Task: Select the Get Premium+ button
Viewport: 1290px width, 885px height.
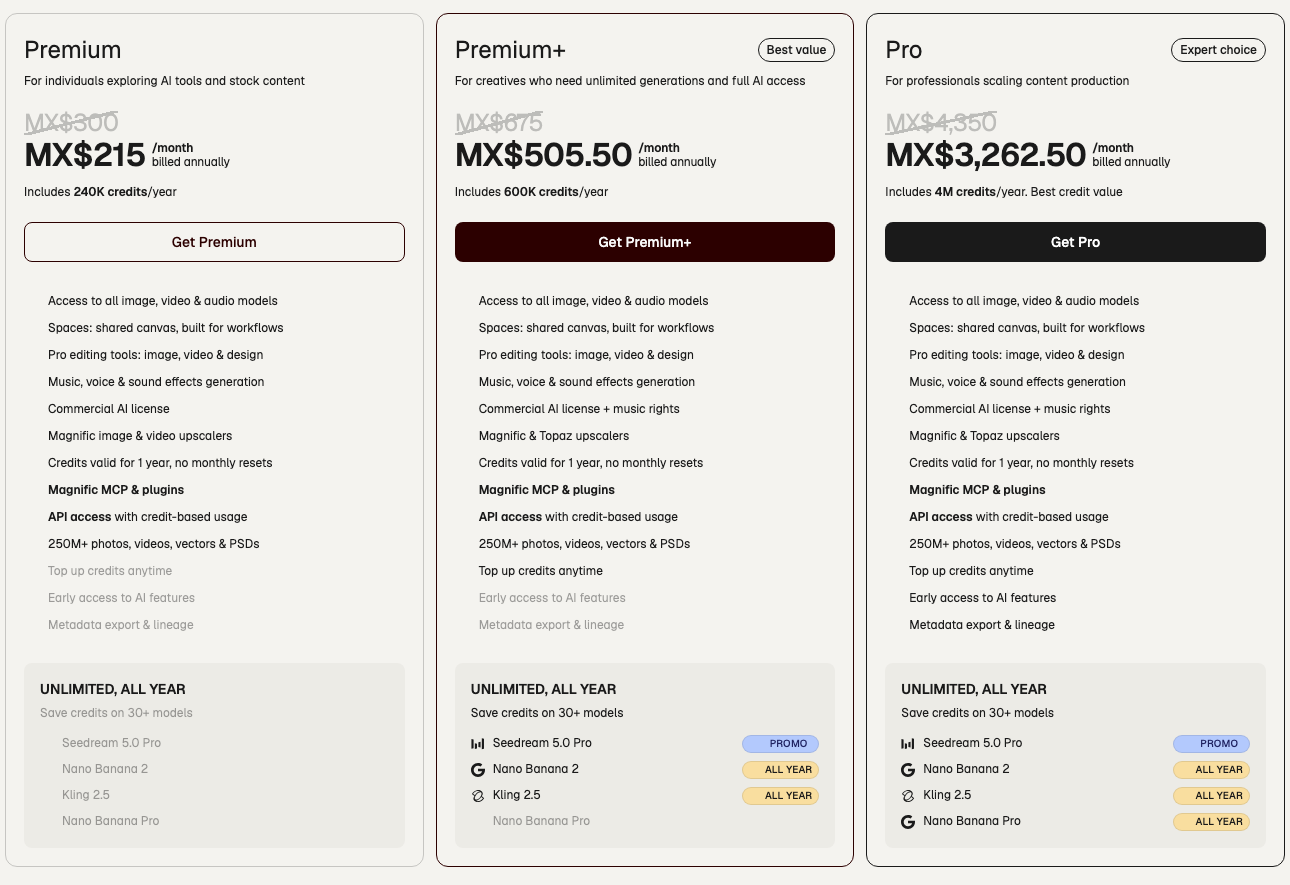Action: 645,242
